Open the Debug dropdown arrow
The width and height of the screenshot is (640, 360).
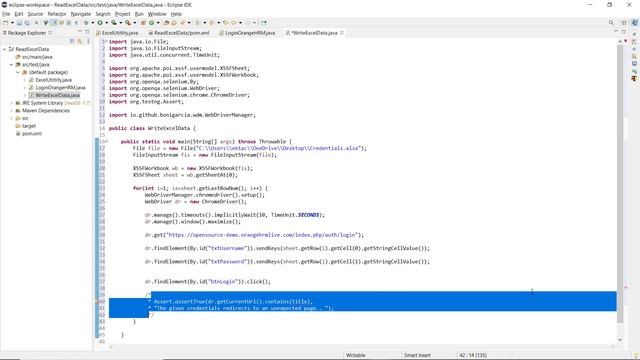[x=93, y=23]
